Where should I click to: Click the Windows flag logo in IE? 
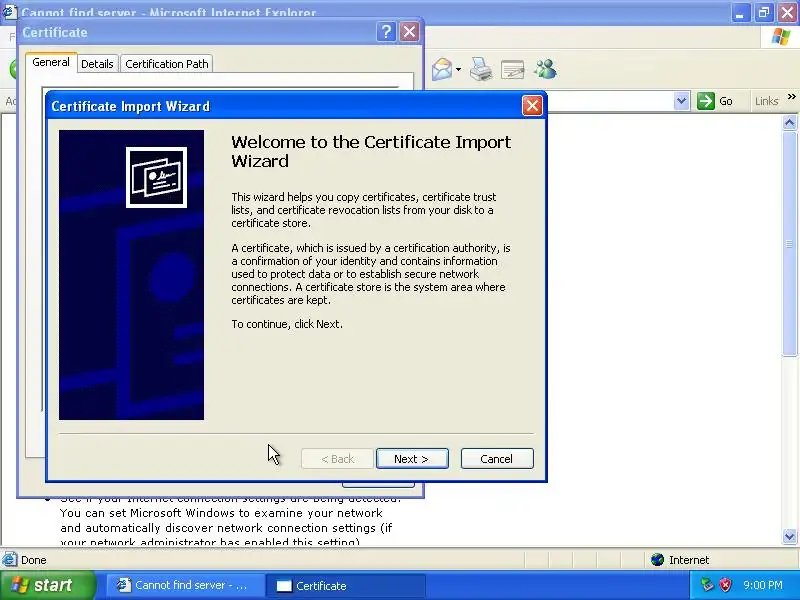tap(781, 37)
